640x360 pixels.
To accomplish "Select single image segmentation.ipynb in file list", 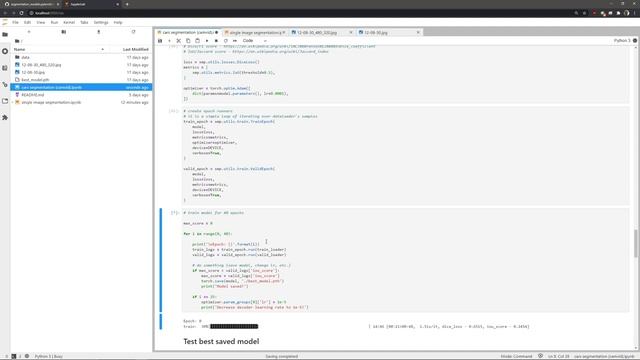I will point(81,102).
